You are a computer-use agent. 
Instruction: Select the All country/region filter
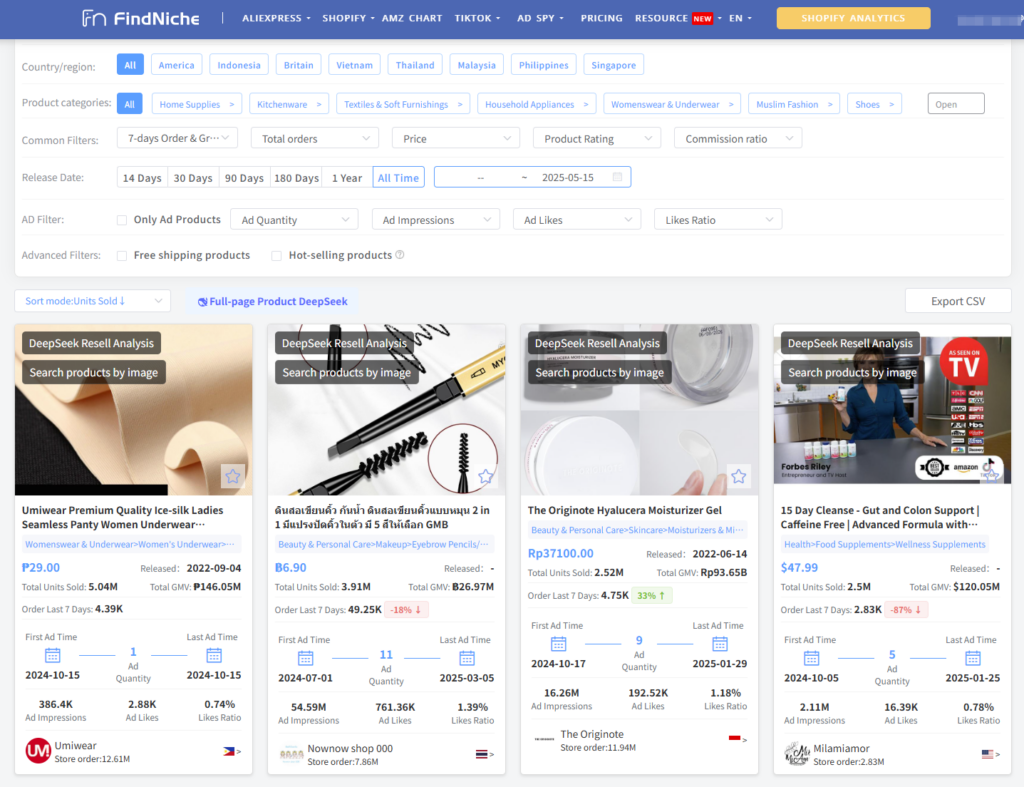coord(130,65)
